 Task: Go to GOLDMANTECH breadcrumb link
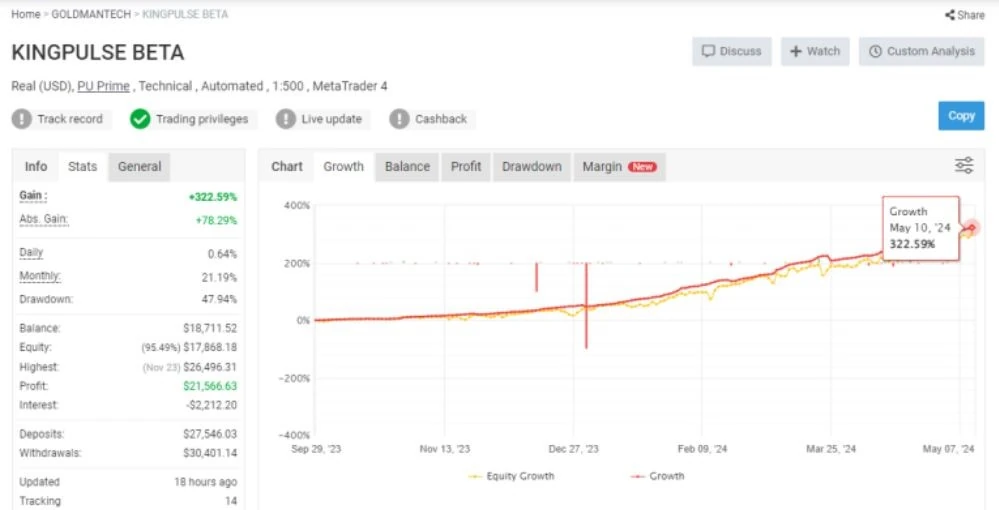click(90, 14)
